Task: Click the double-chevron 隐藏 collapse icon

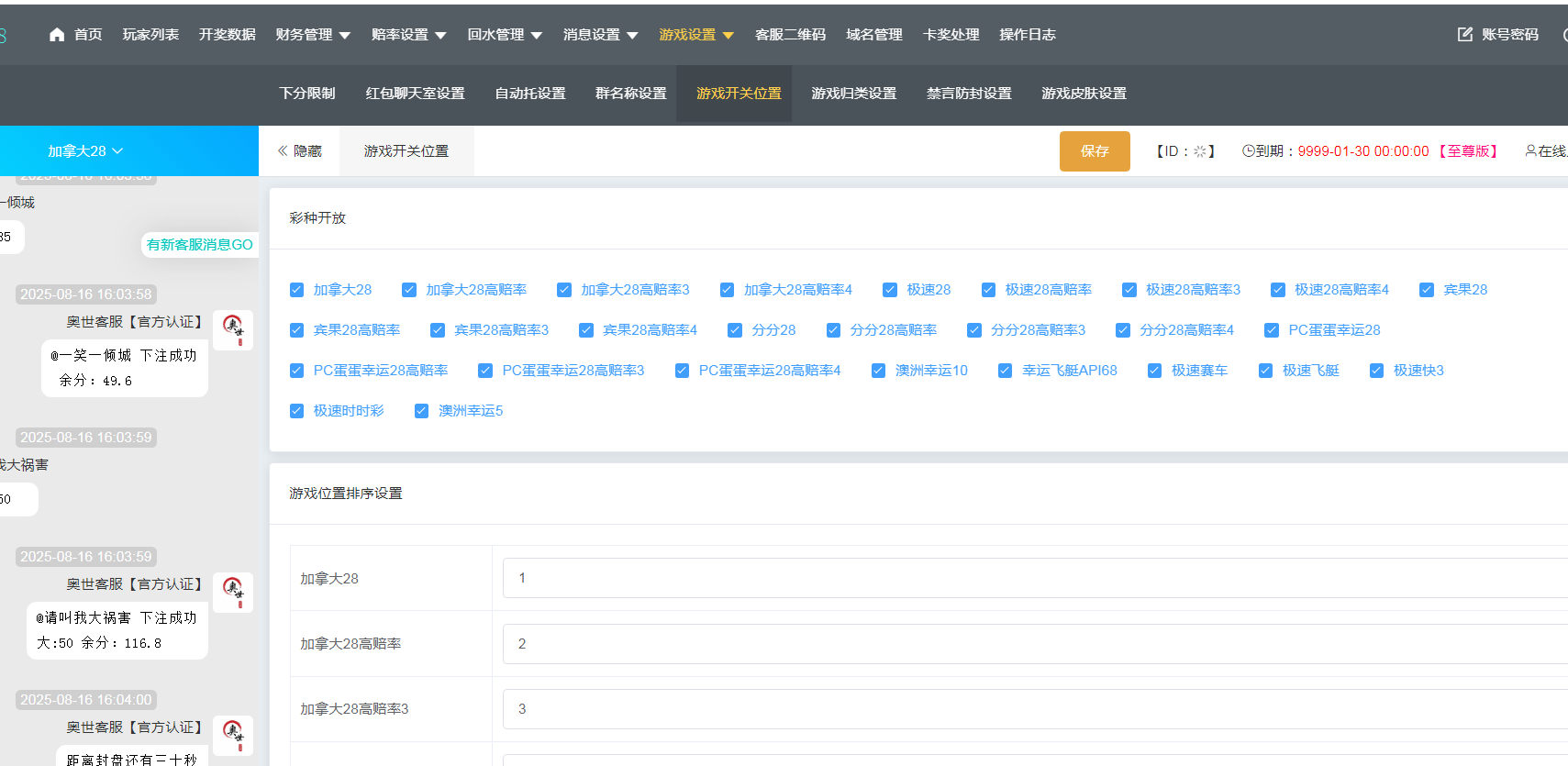Action: click(283, 151)
